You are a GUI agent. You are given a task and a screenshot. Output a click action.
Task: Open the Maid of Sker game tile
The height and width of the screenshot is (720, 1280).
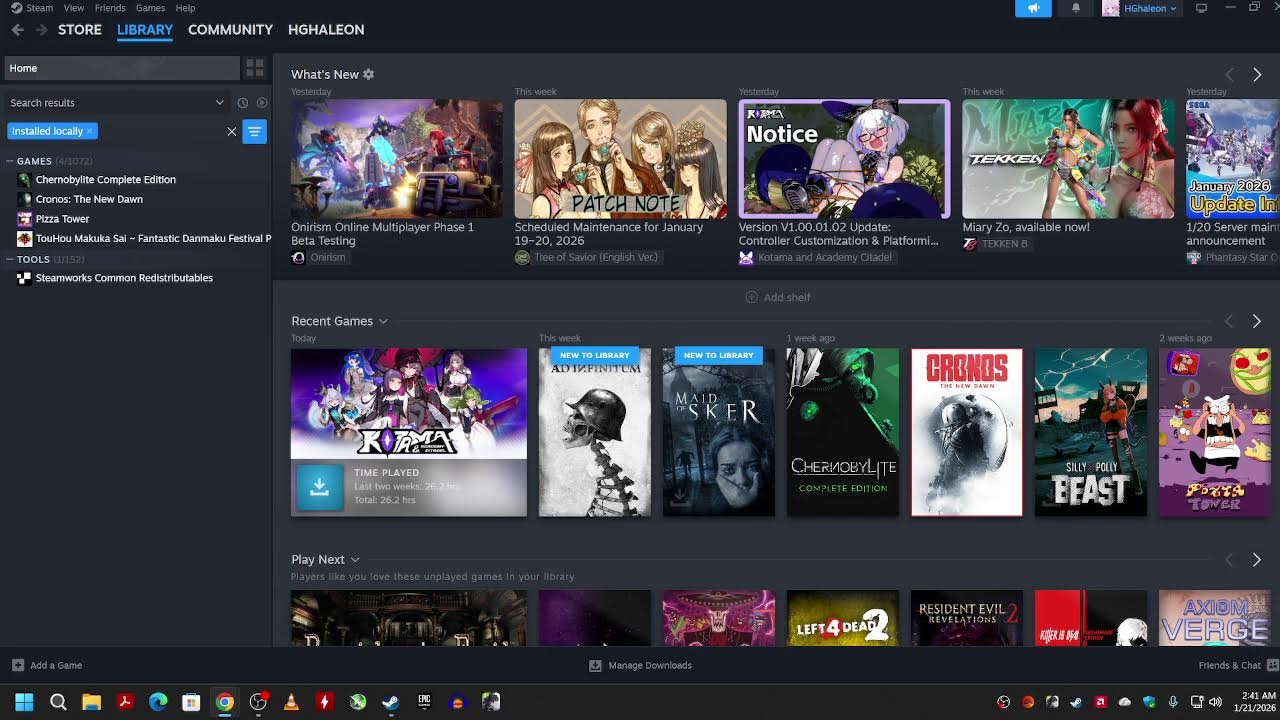click(719, 432)
